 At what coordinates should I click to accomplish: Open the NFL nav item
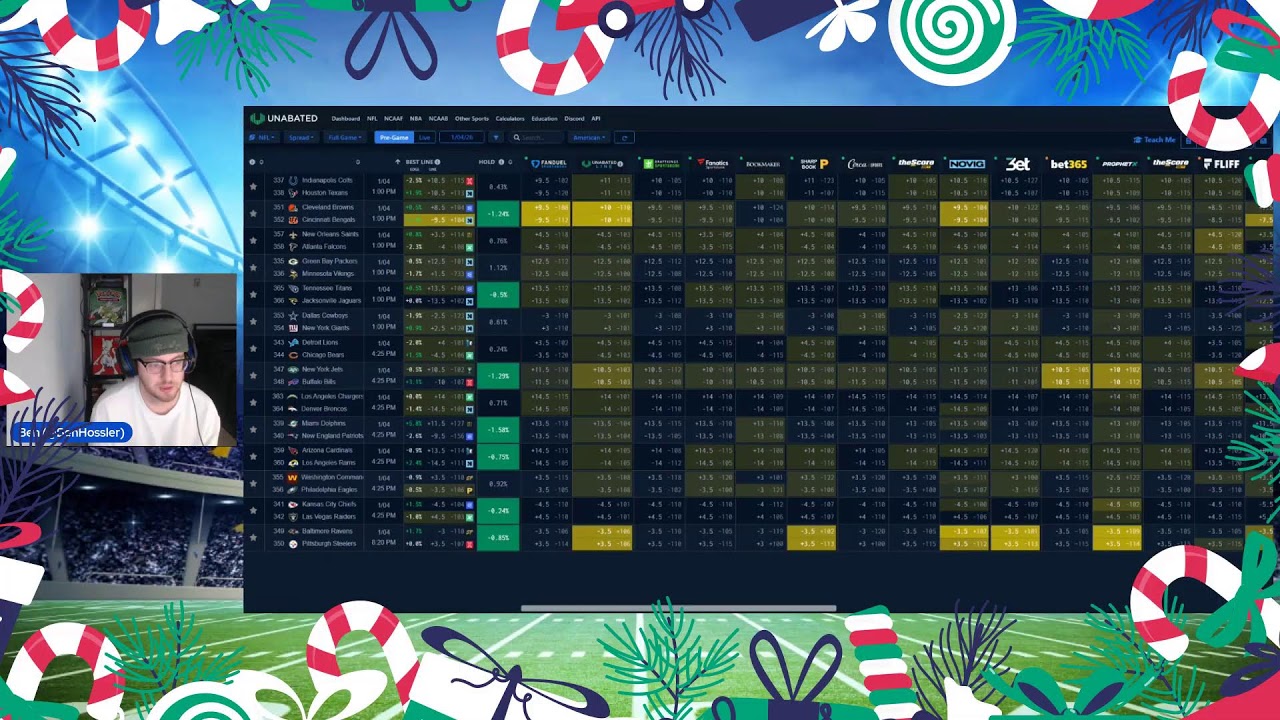click(372, 119)
